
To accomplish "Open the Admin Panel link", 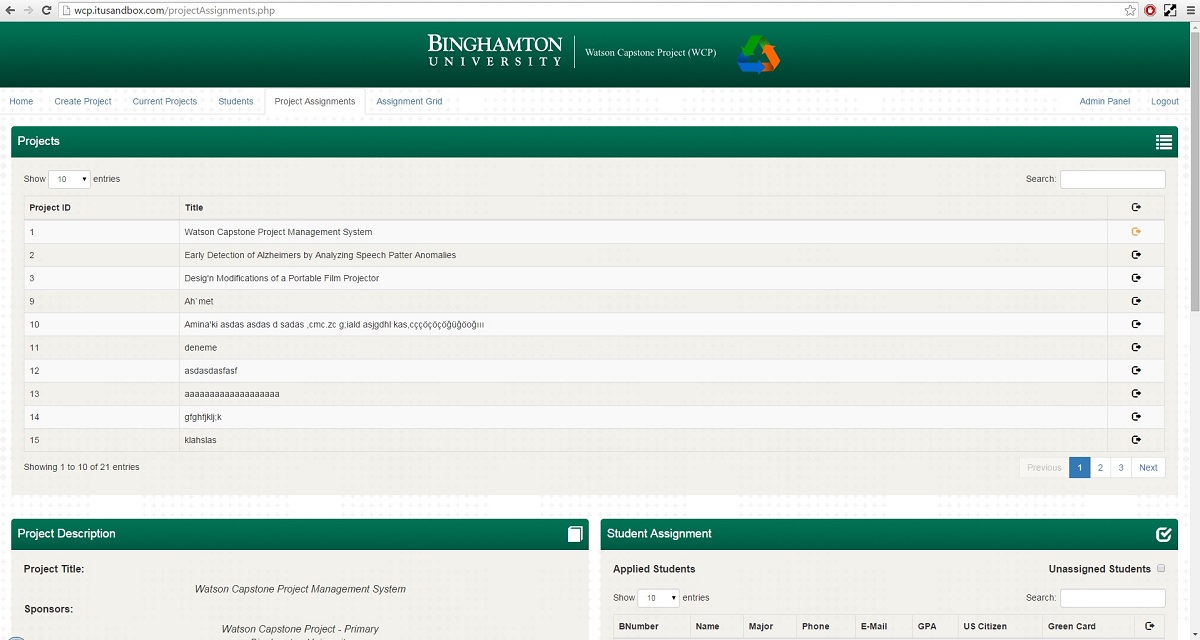I will click(x=1104, y=101).
